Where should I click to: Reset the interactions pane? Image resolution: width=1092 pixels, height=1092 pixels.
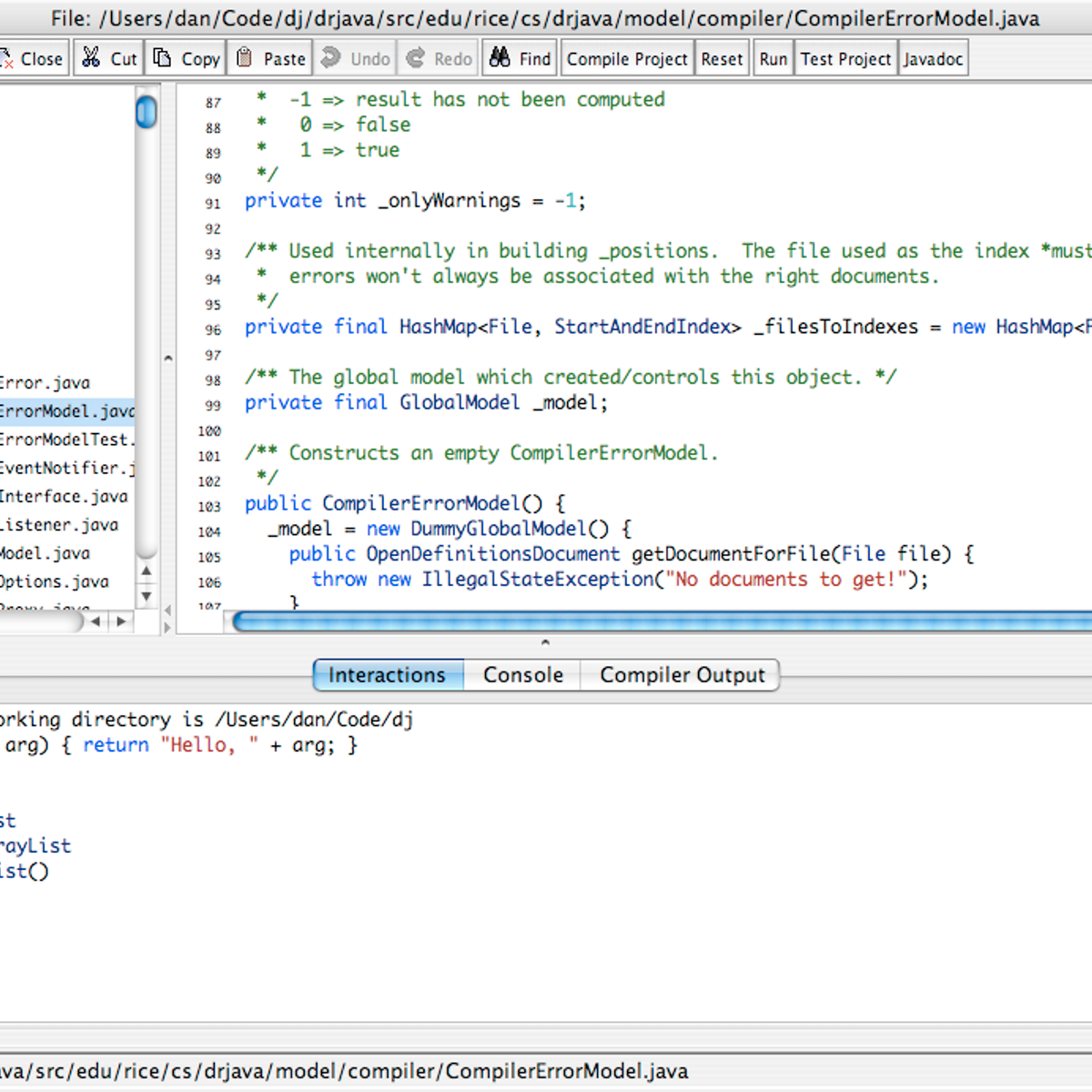pyautogui.click(x=722, y=57)
